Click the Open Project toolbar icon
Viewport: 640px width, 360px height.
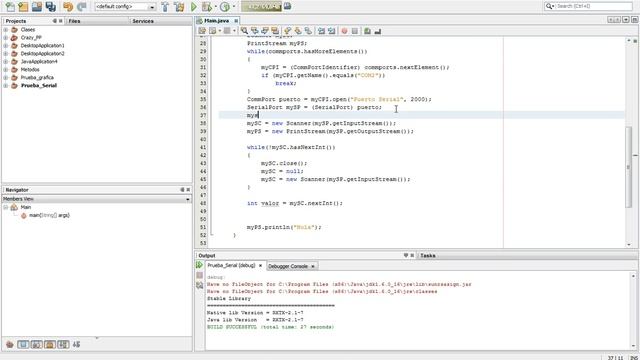[37, 7]
